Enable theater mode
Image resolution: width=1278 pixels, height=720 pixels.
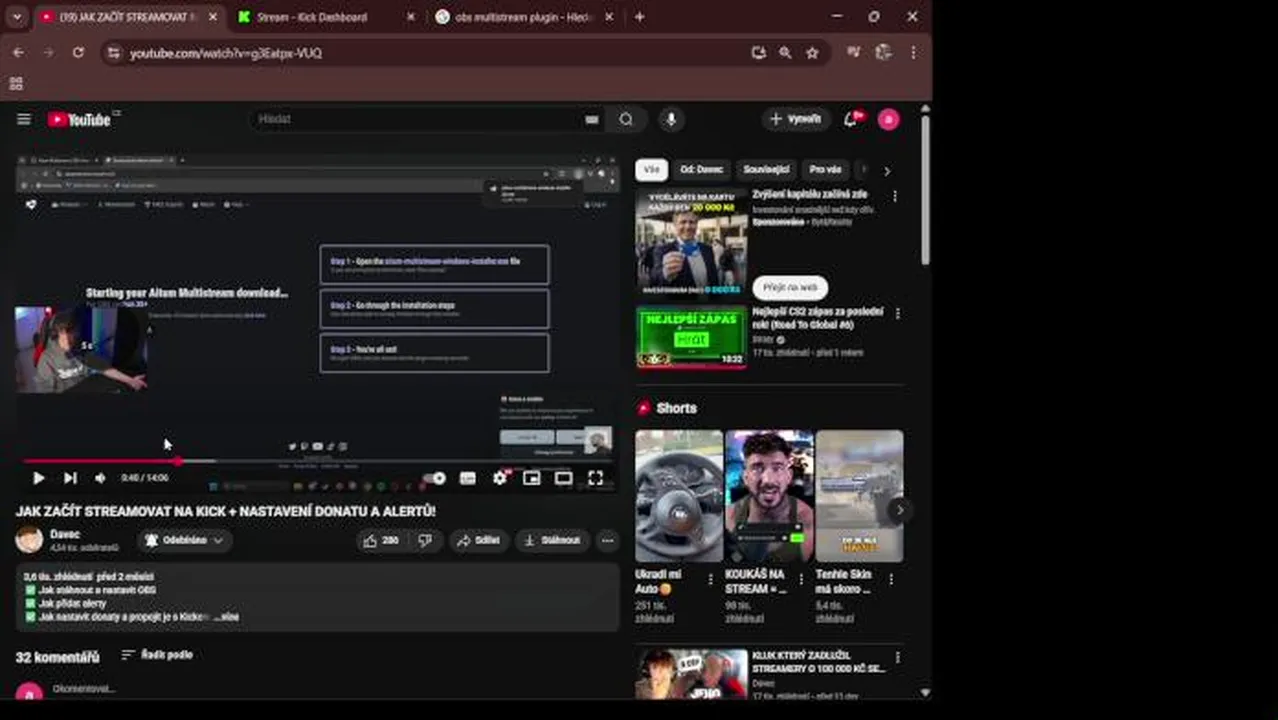(x=564, y=478)
